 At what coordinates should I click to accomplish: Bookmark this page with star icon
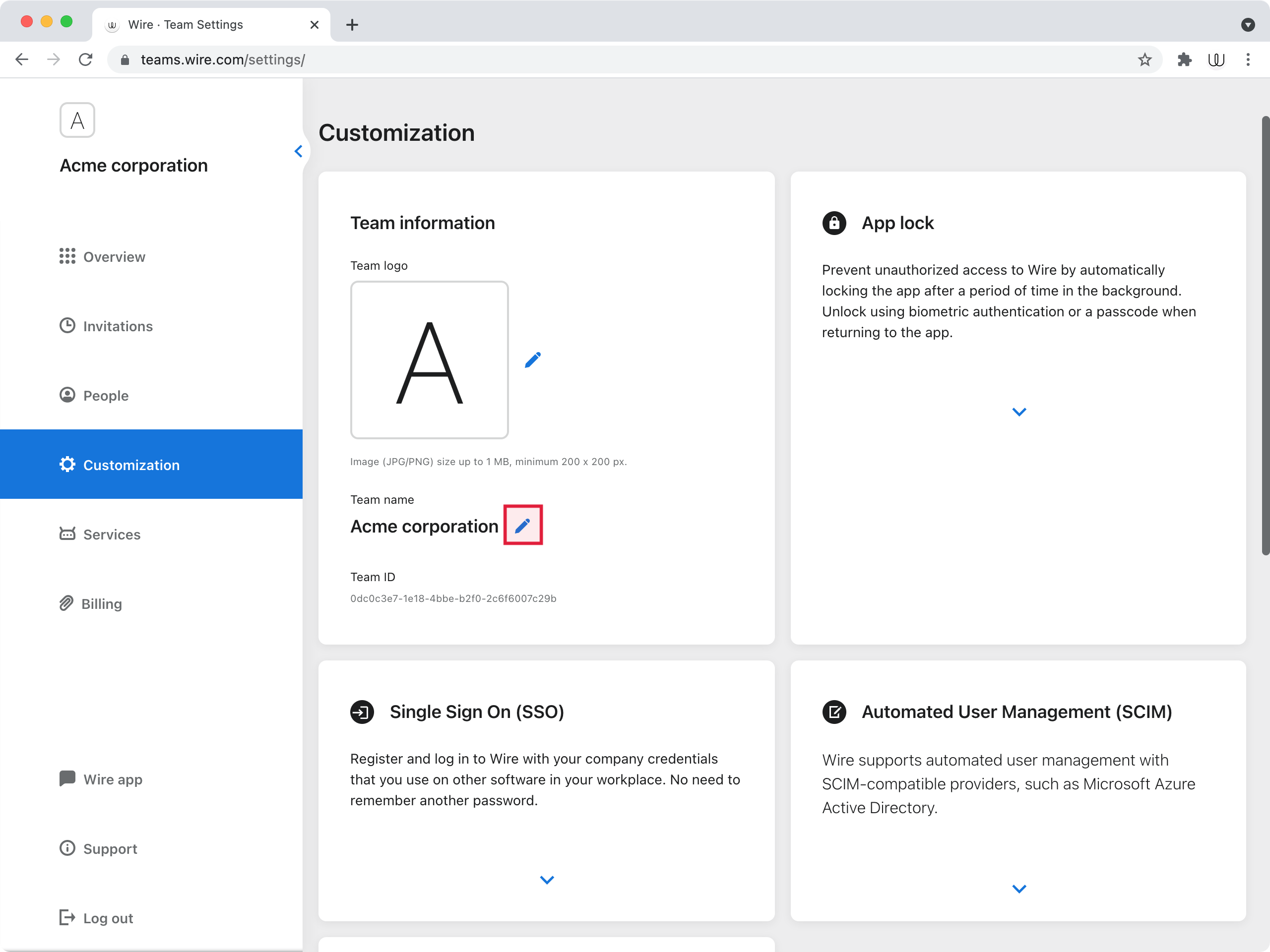(1144, 59)
